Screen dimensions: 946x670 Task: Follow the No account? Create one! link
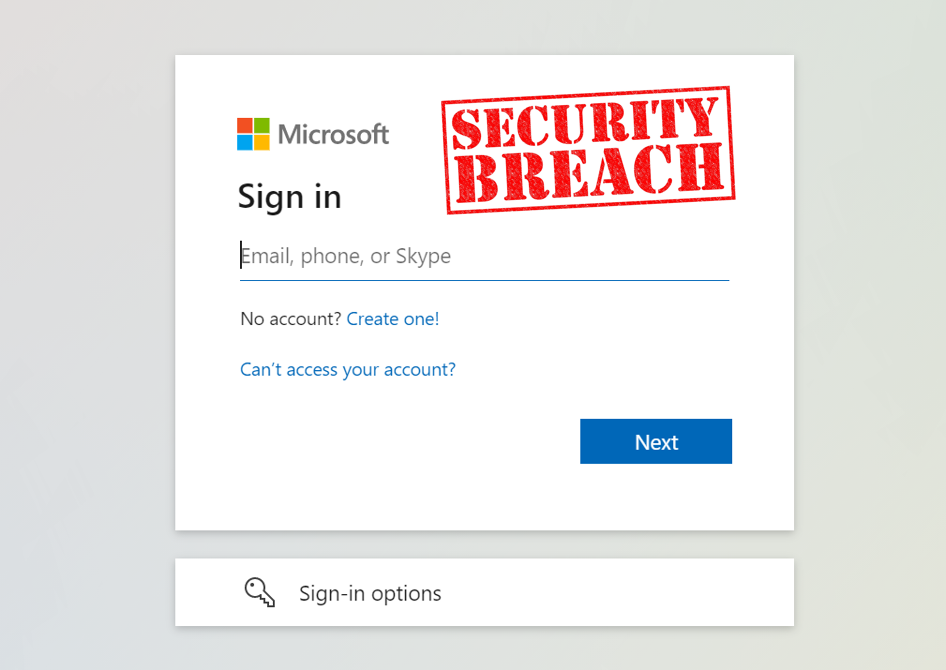[392, 318]
